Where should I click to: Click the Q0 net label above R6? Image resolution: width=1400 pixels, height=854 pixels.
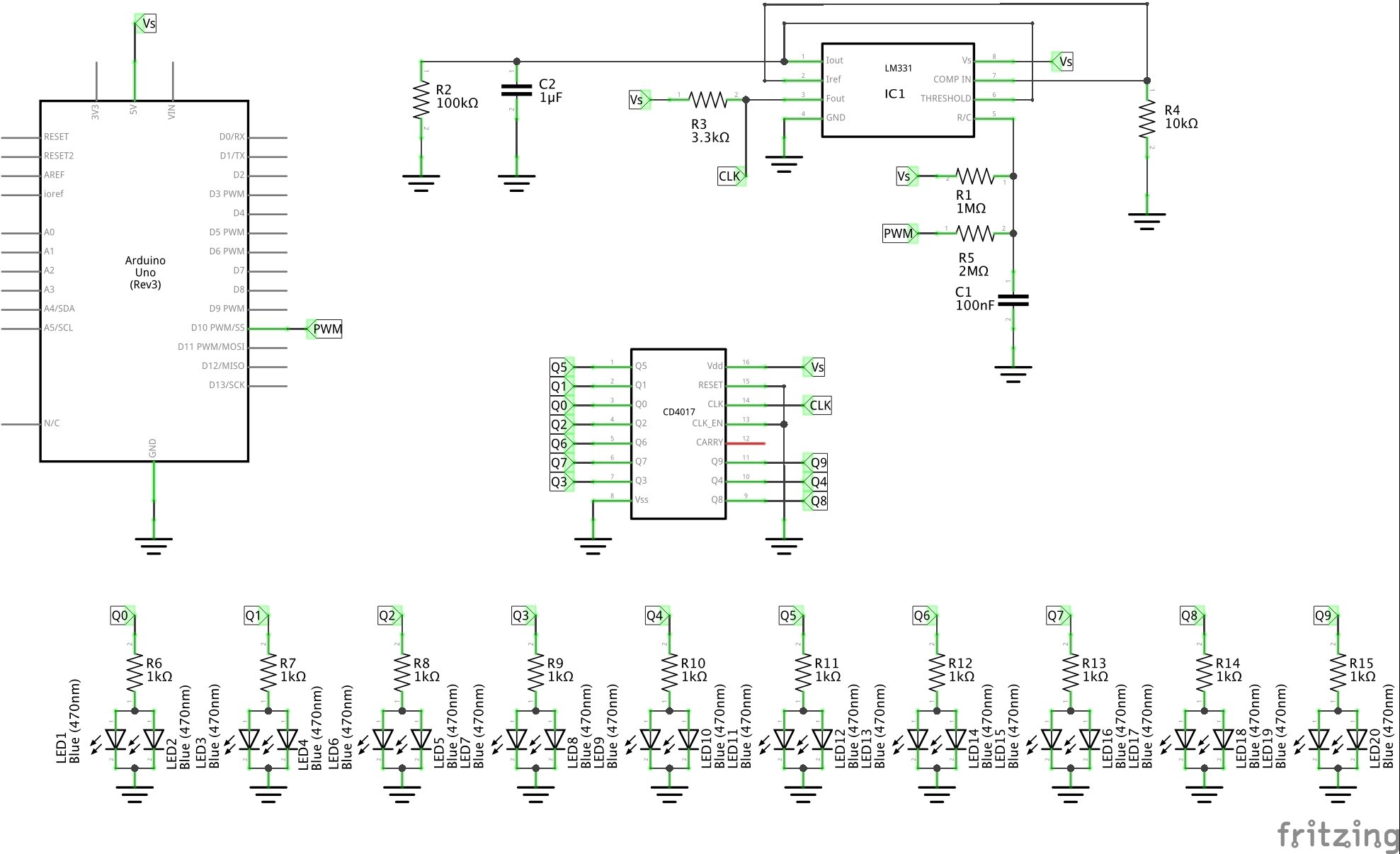tap(123, 615)
